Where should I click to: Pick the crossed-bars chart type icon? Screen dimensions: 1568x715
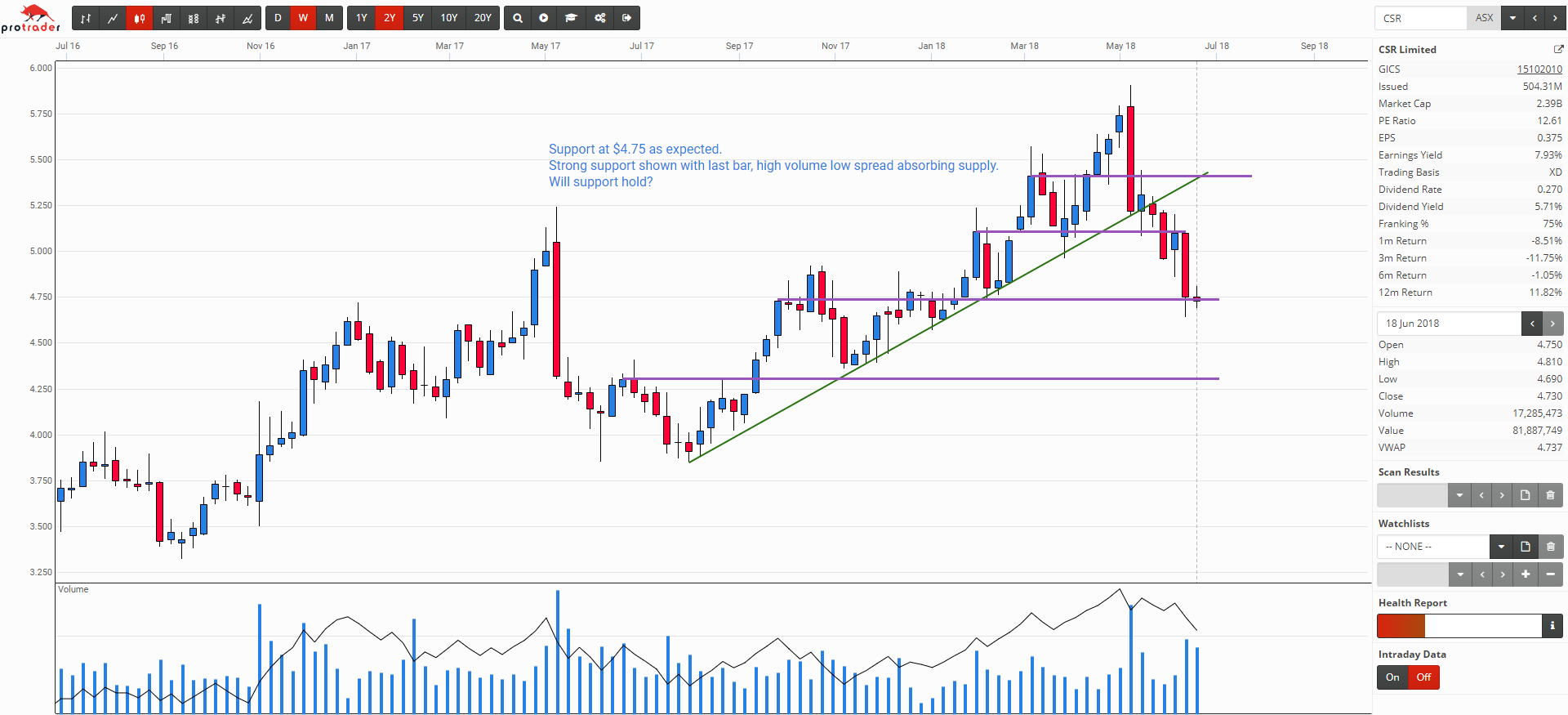(220, 18)
